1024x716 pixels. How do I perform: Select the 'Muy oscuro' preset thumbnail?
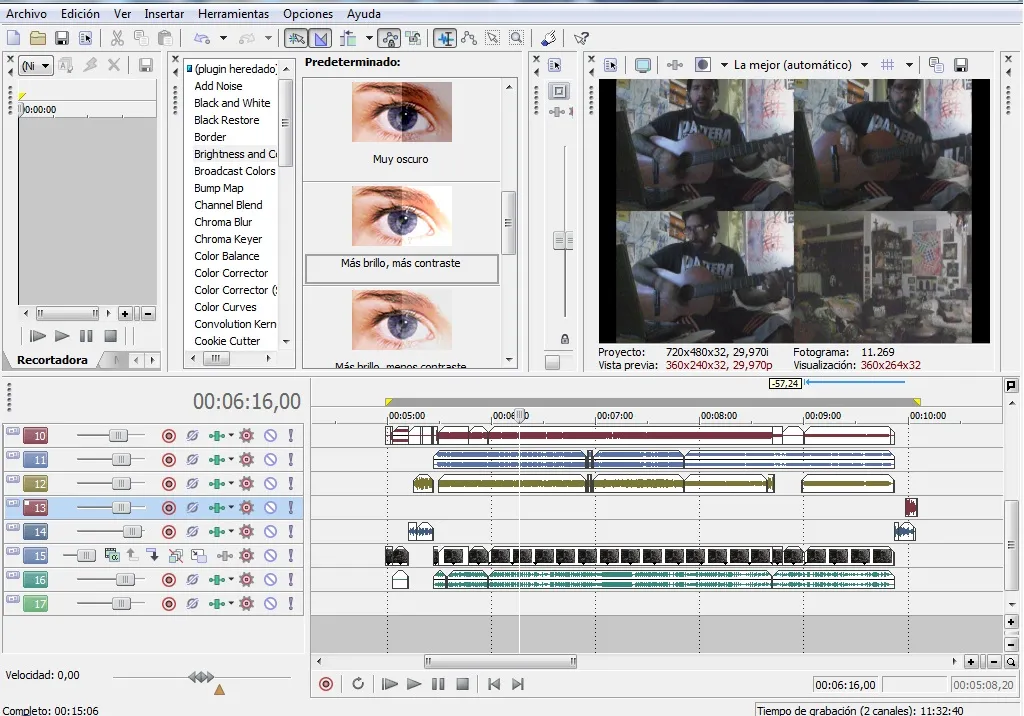[x=401, y=112]
